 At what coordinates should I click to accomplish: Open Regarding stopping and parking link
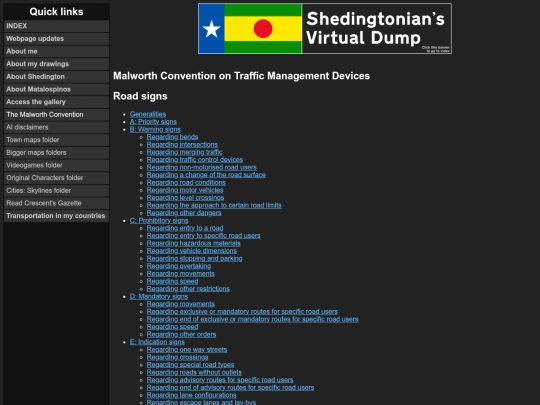[x=195, y=258]
